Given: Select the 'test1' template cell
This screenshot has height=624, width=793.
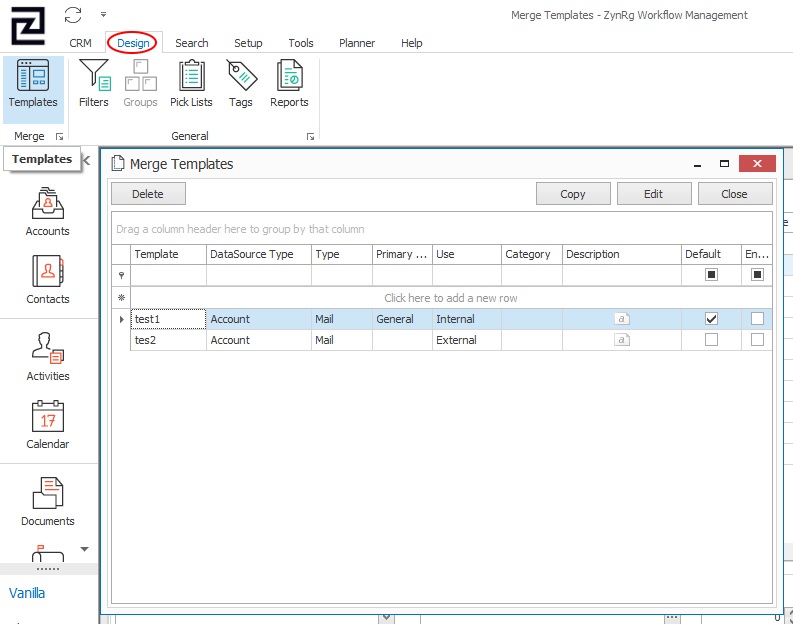Looking at the screenshot, I should point(168,319).
